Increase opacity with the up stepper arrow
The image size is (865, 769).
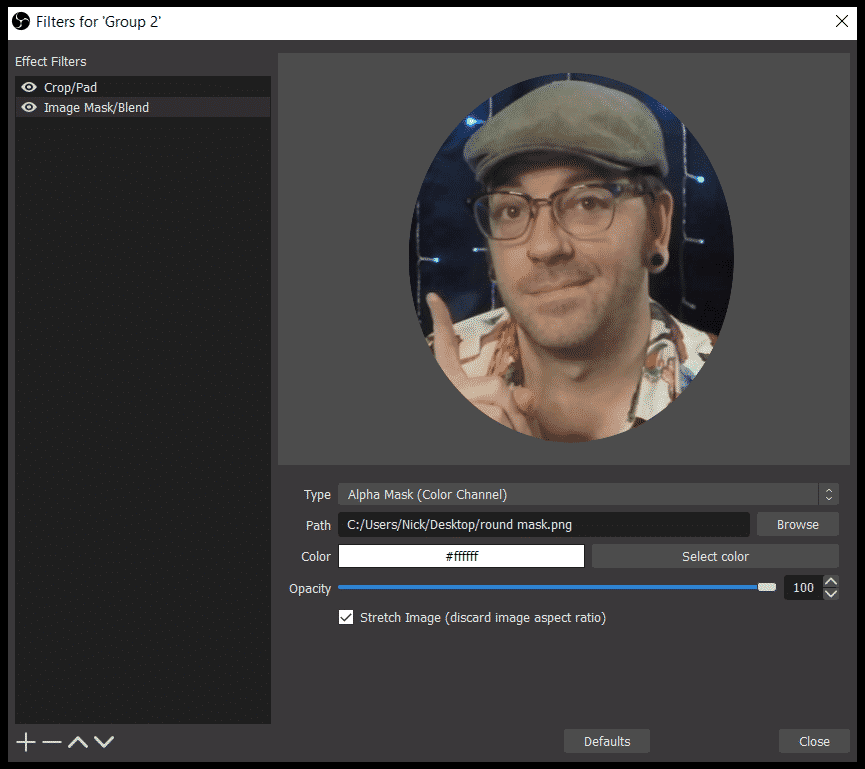tap(831, 581)
